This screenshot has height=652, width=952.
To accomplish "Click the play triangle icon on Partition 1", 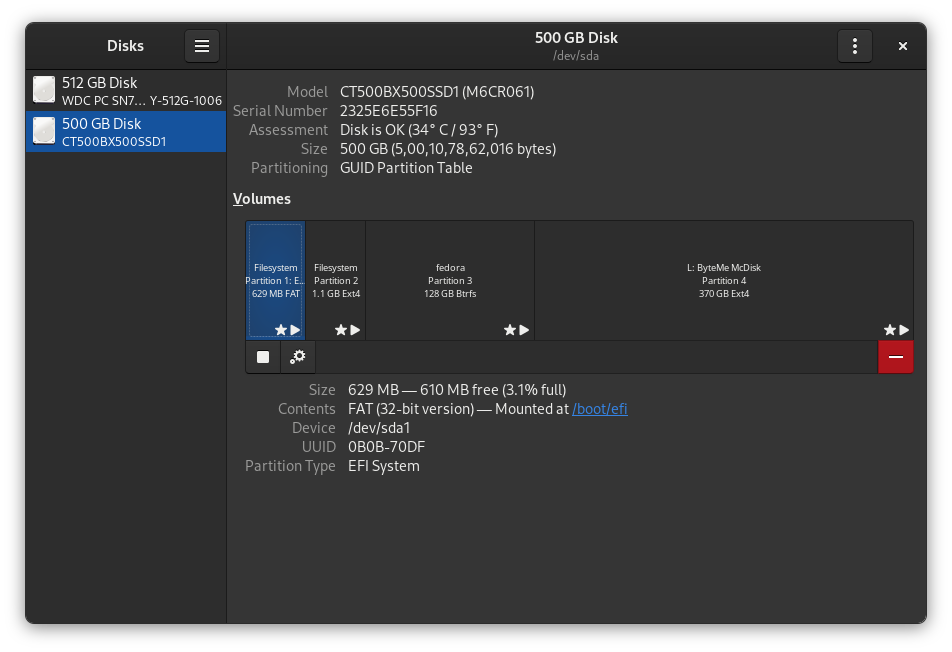I will pos(295,330).
